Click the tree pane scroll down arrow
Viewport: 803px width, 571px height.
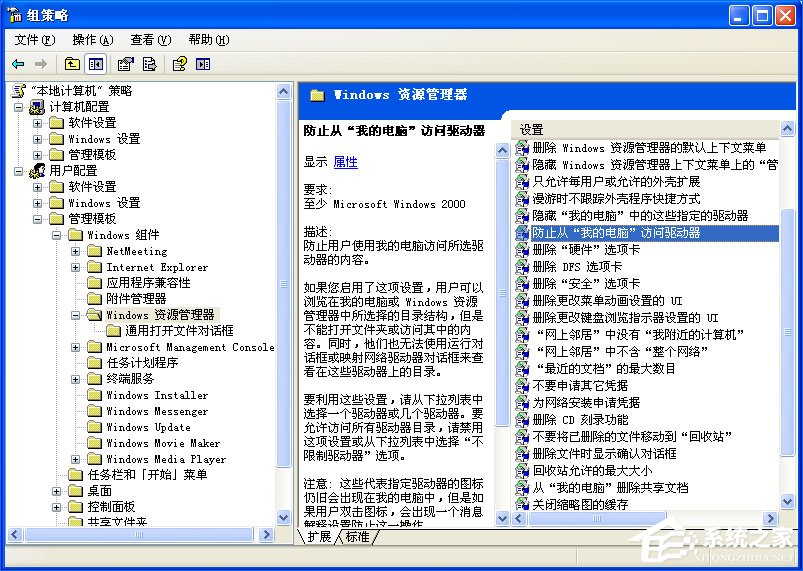pos(284,517)
